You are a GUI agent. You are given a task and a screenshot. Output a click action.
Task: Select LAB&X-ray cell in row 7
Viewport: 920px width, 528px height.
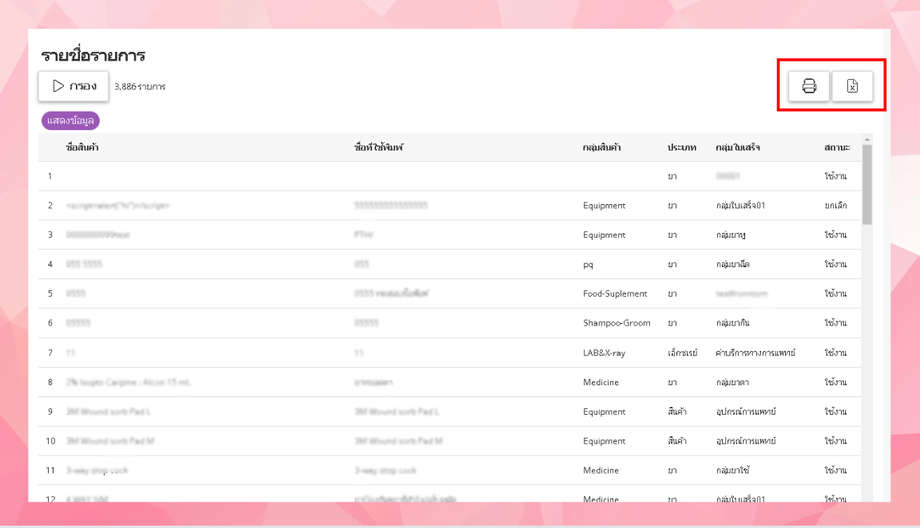604,353
